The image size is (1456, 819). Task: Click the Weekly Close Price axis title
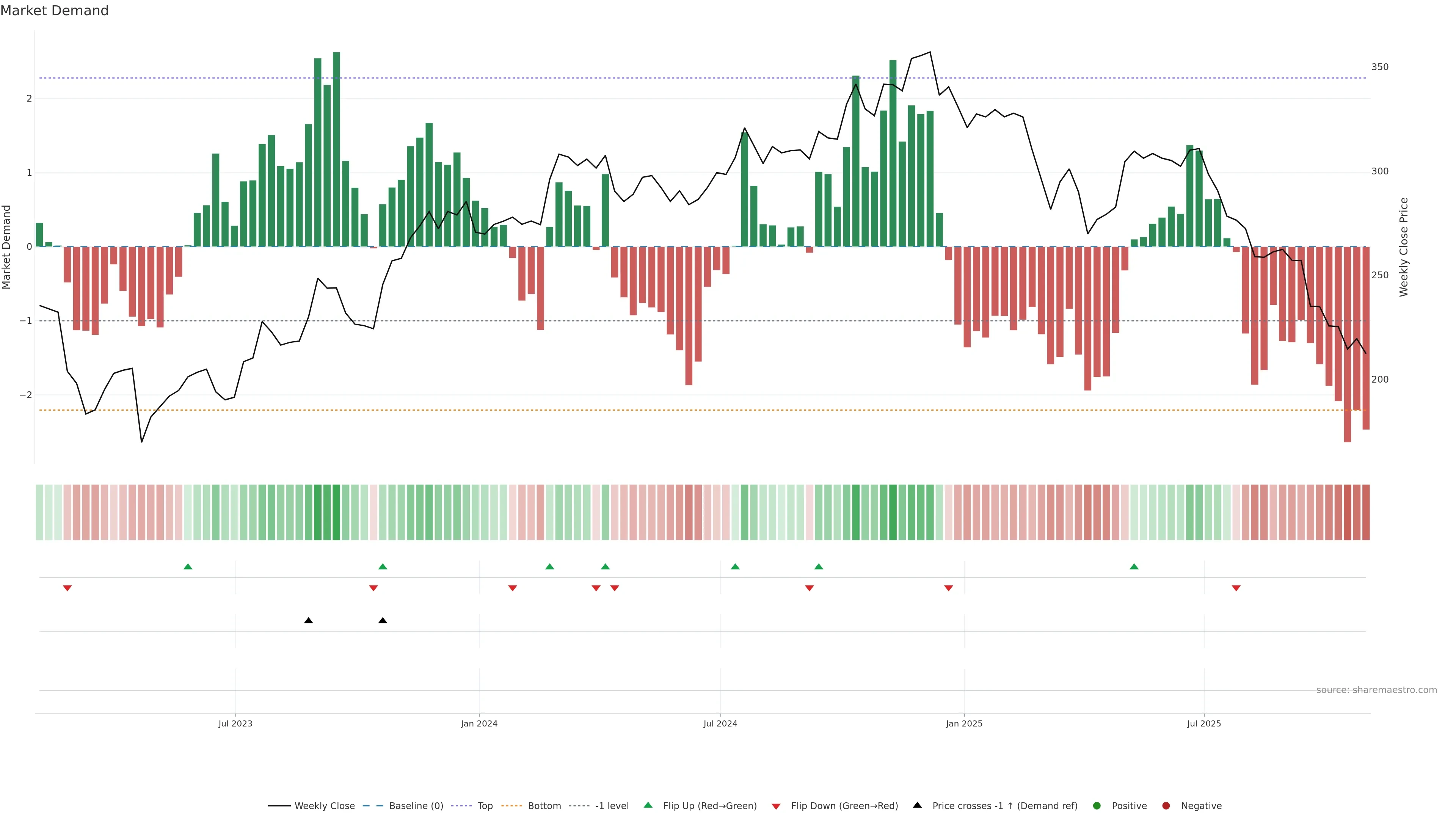click(x=1403, y=247)
